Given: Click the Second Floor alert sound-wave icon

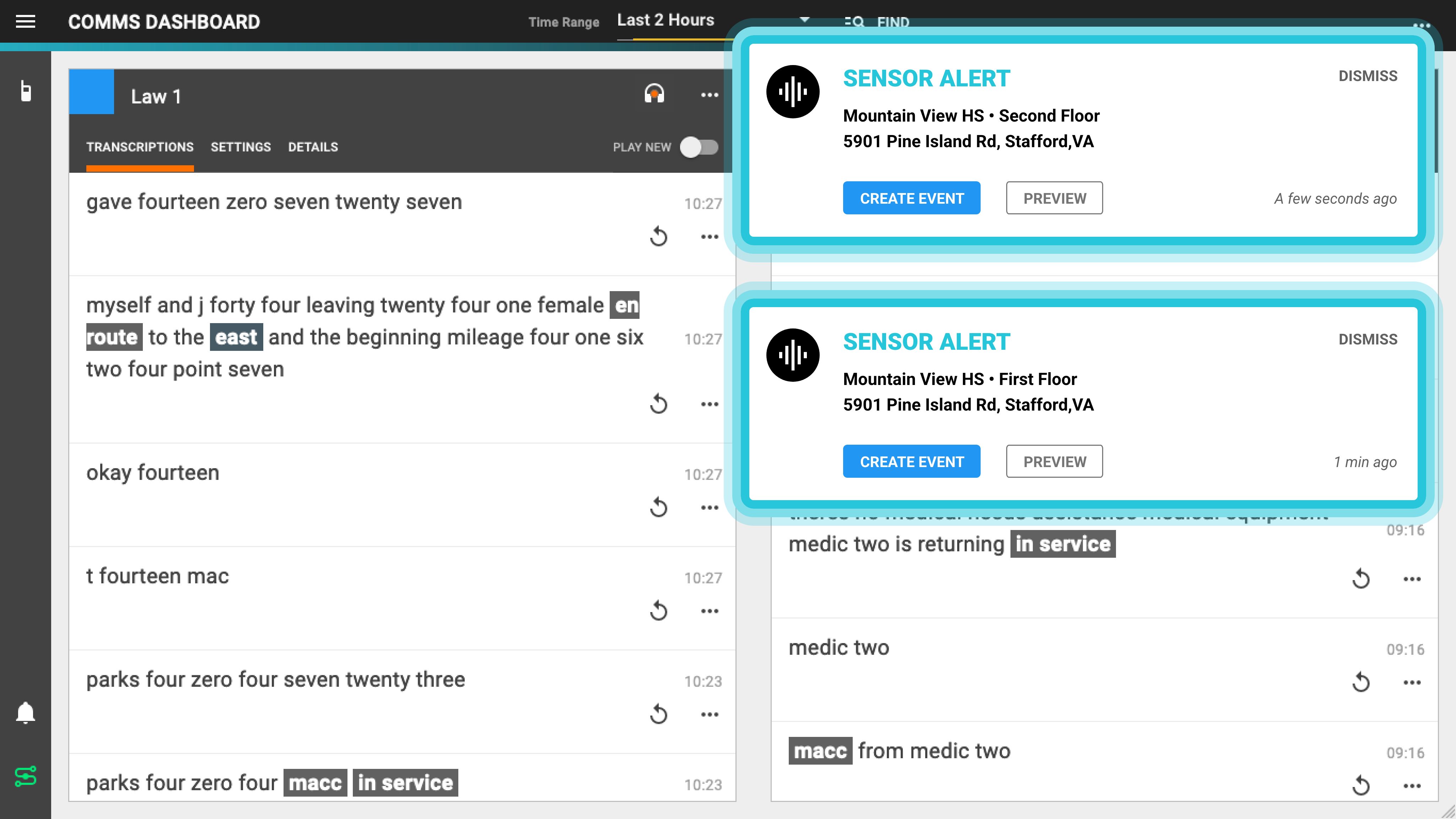Looking at the screenshot, I should [792, 92].
